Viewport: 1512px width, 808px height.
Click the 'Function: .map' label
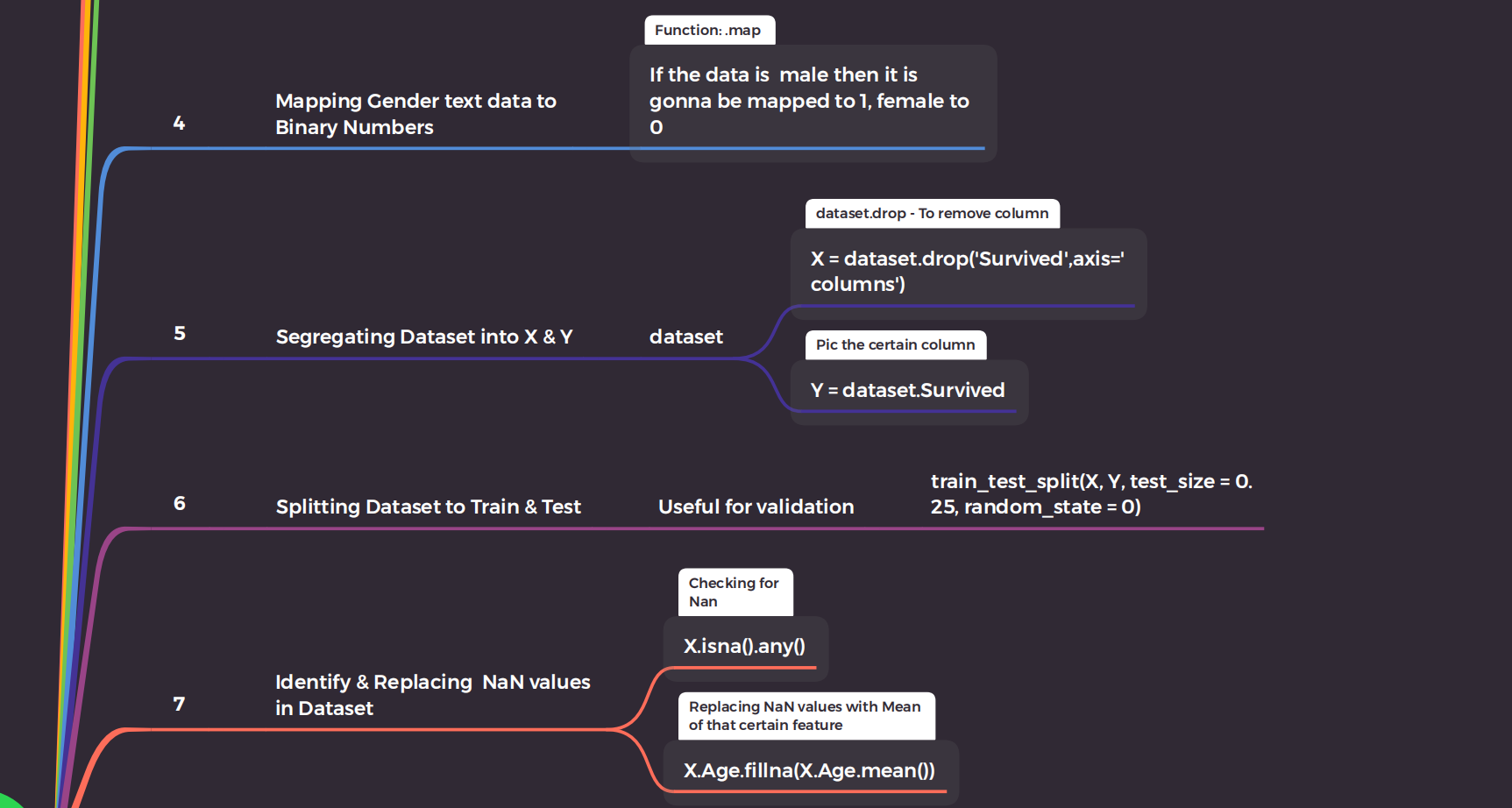click(x=708, y=30)
